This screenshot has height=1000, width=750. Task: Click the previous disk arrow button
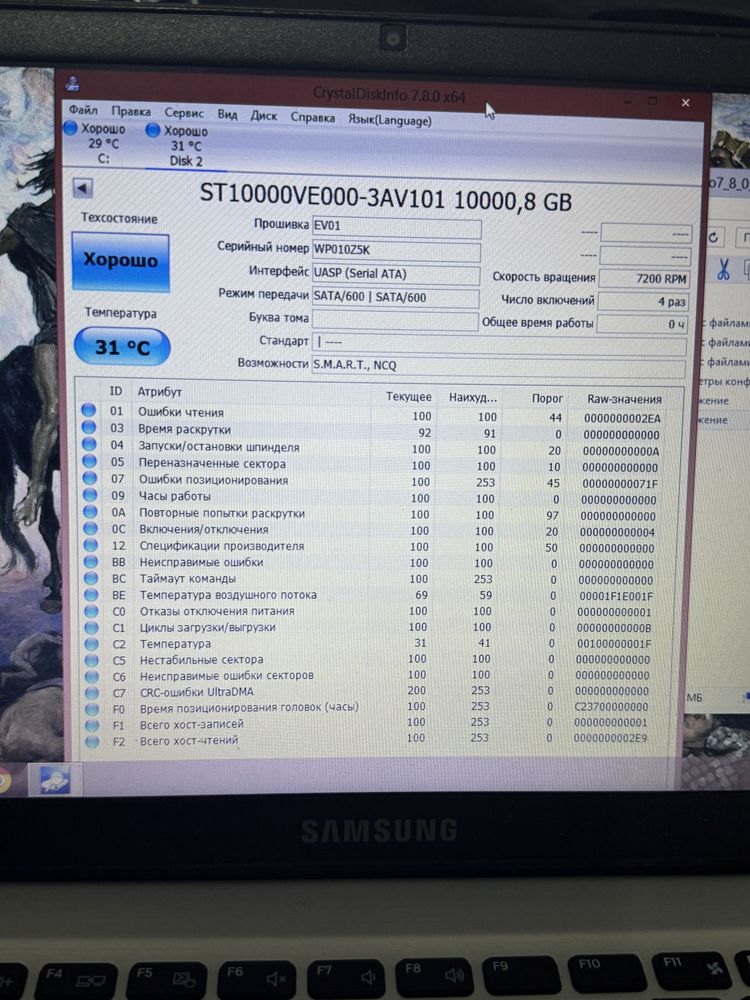click(x=83, y=188)
